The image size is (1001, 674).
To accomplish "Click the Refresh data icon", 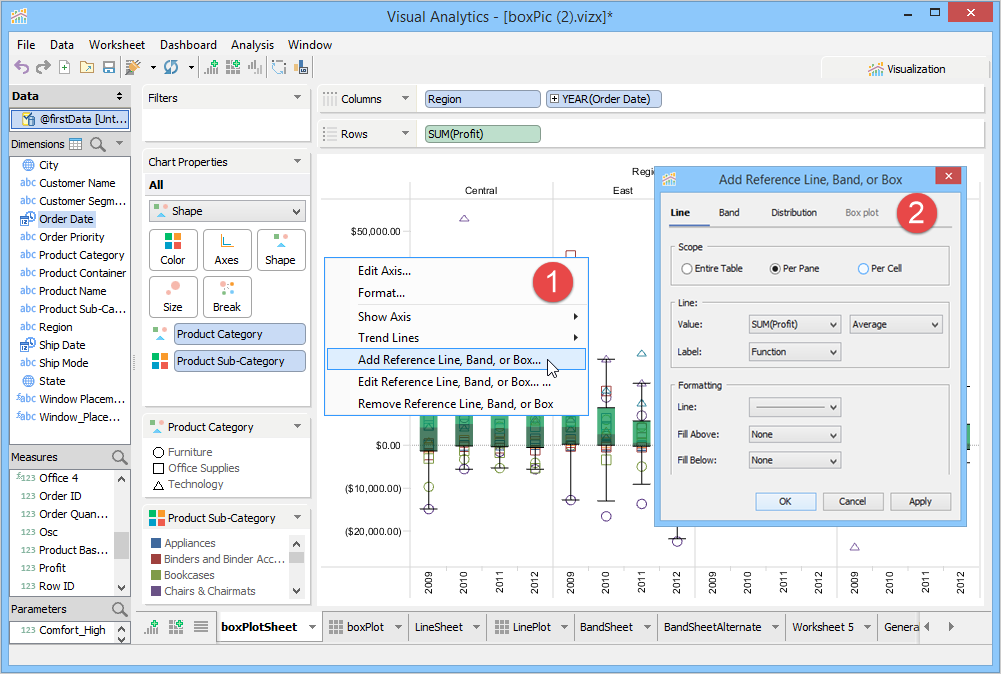I will point(171,67).
